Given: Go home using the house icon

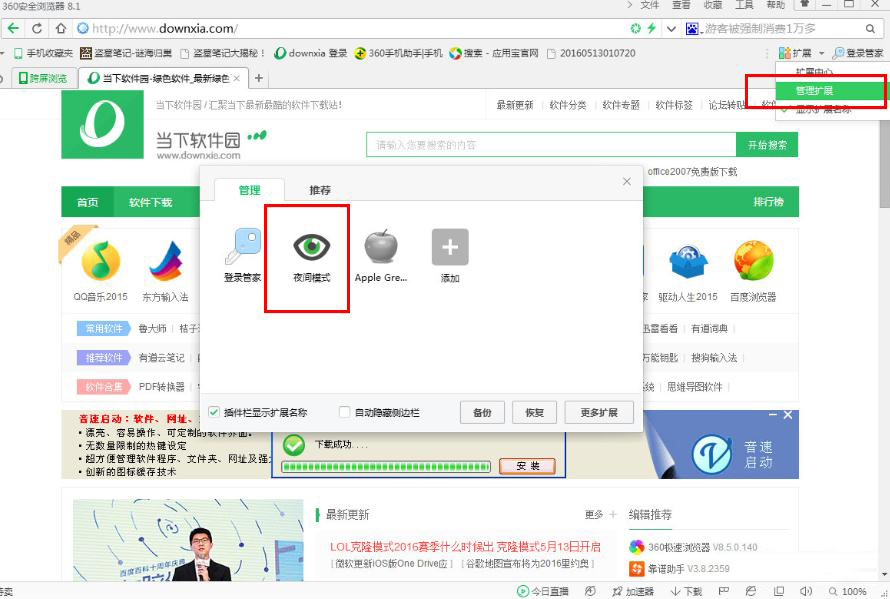Looking at the screenshot, I should [x=61, y=28].
